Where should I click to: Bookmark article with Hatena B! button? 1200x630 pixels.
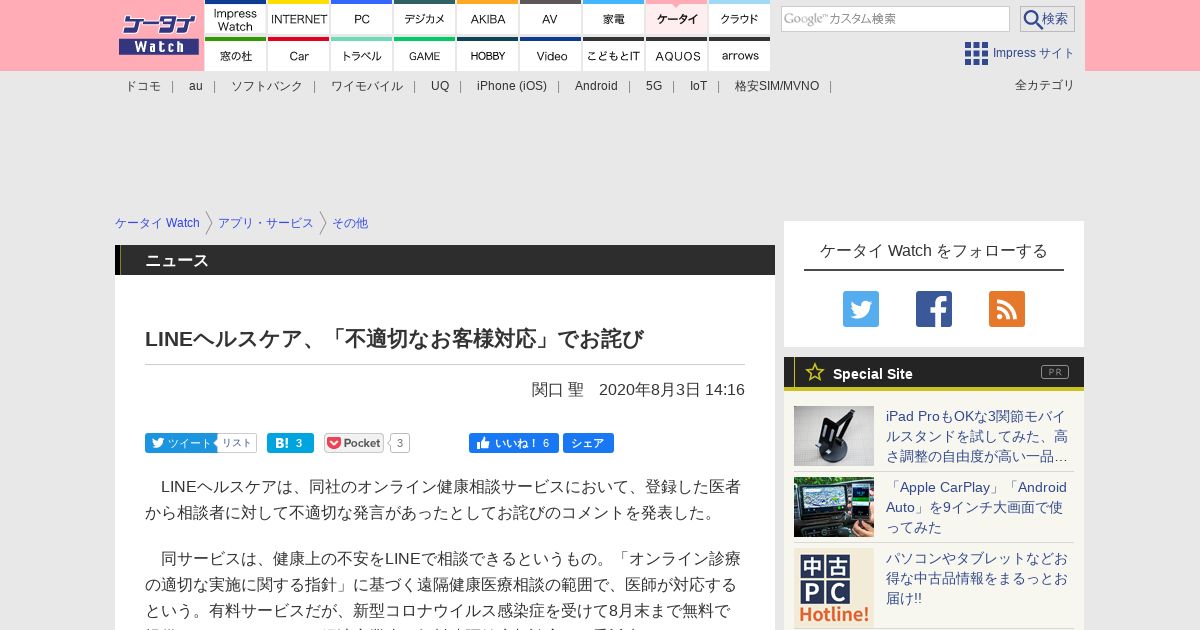[x=290, y=443]
